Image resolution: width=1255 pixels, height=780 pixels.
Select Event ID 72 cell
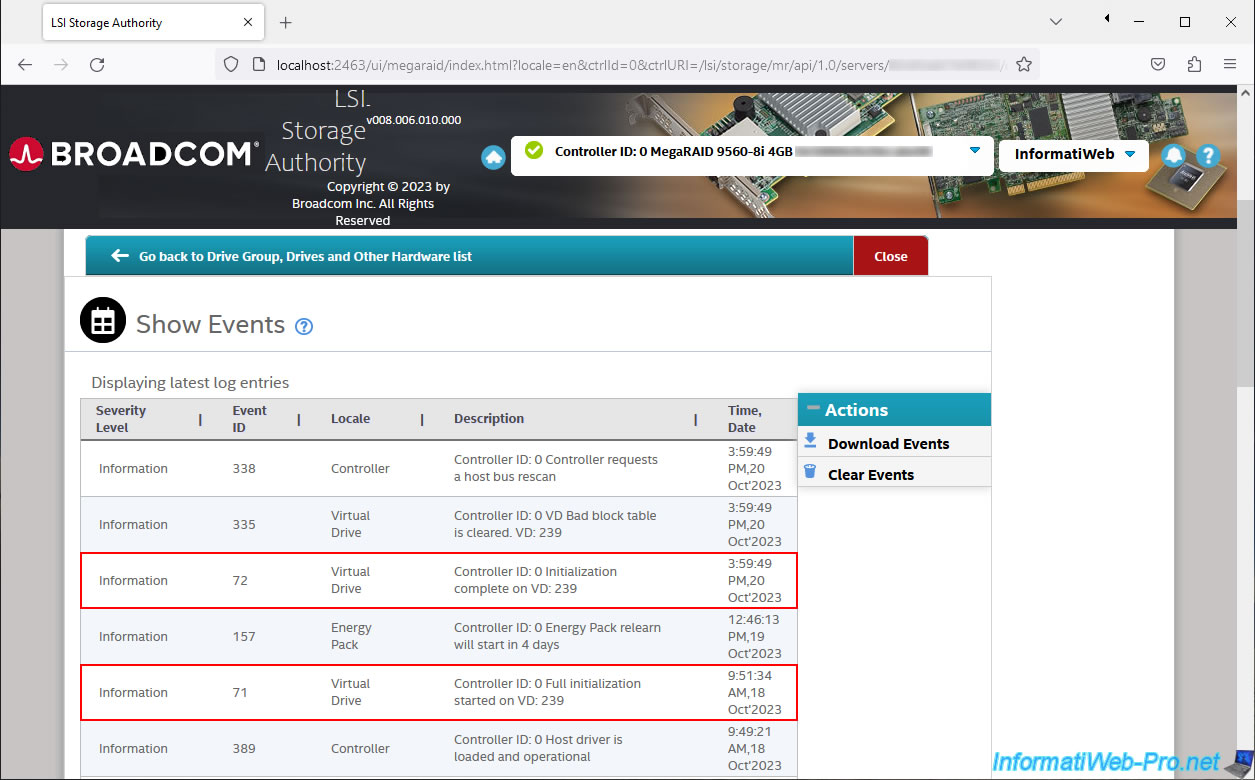[240, 581]
